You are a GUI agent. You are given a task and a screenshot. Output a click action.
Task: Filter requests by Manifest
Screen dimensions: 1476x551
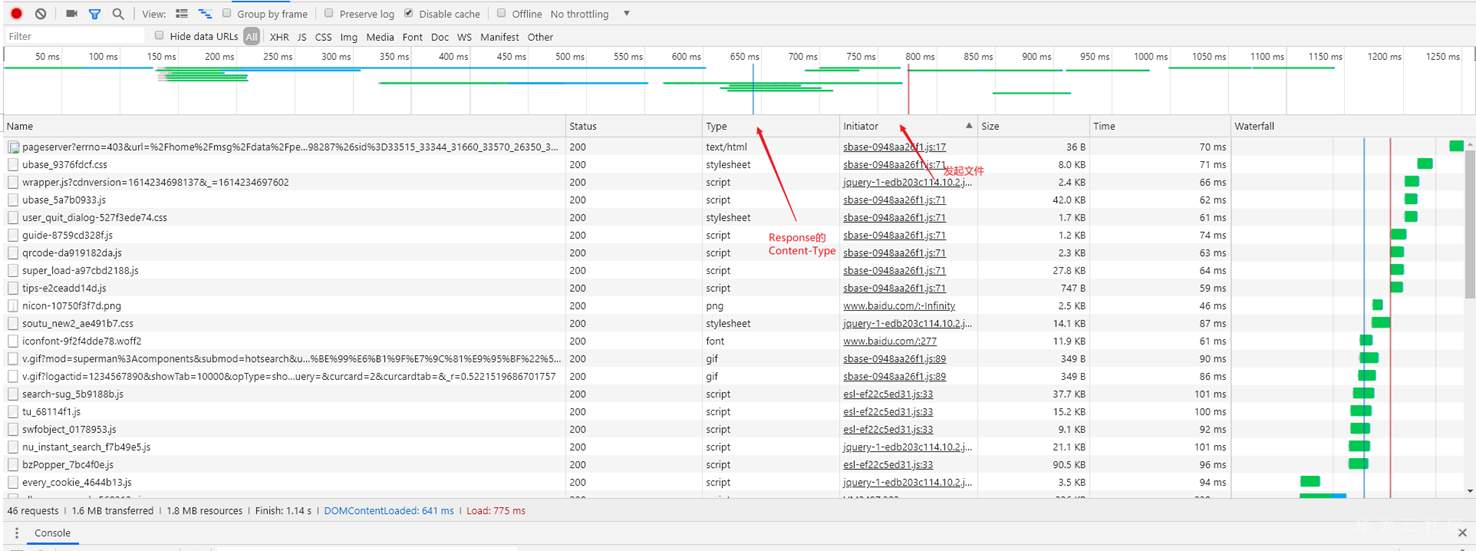click(x=499, y=37)
